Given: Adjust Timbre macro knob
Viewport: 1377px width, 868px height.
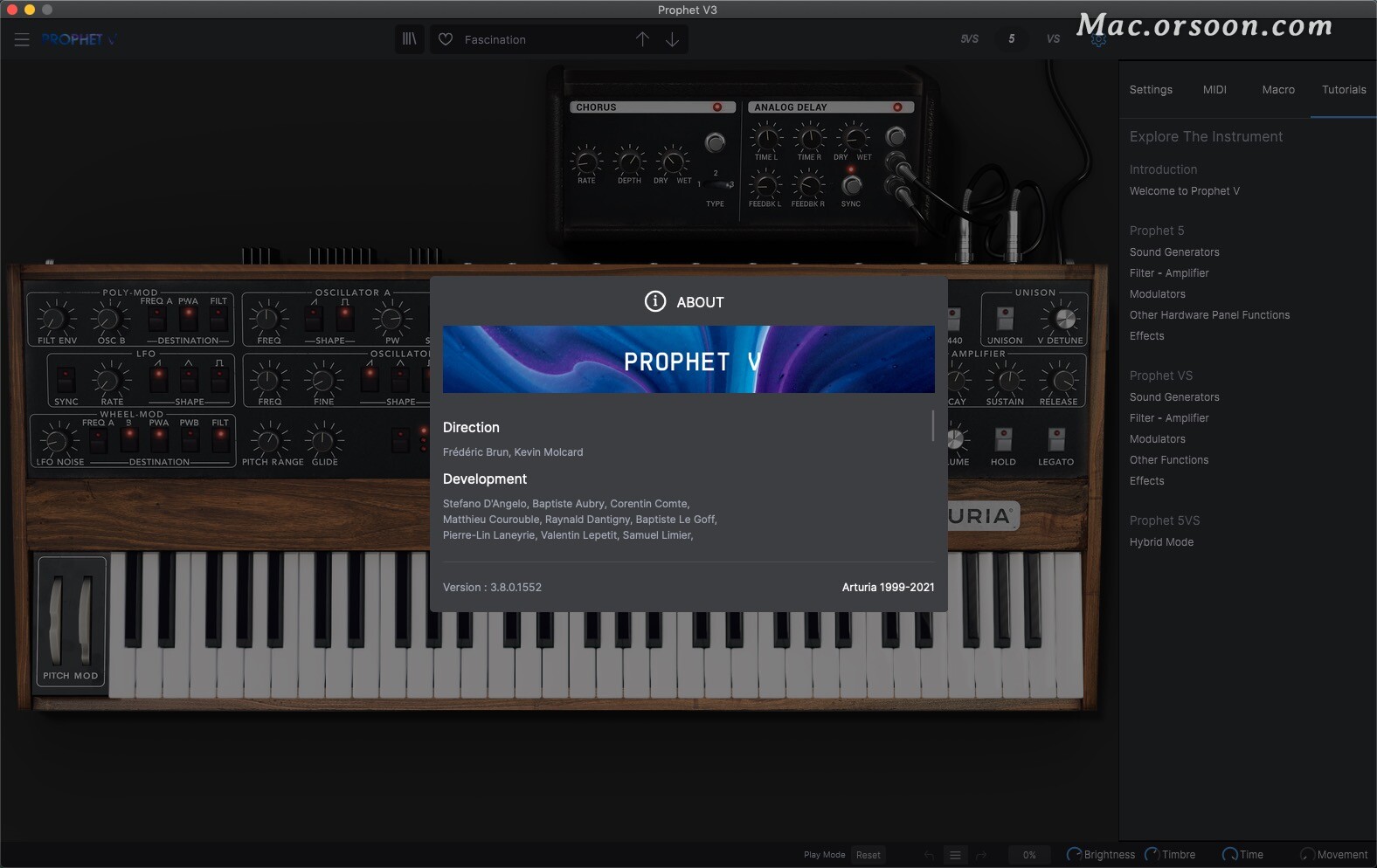Looking at the screenshot, I should [1152, 855].
